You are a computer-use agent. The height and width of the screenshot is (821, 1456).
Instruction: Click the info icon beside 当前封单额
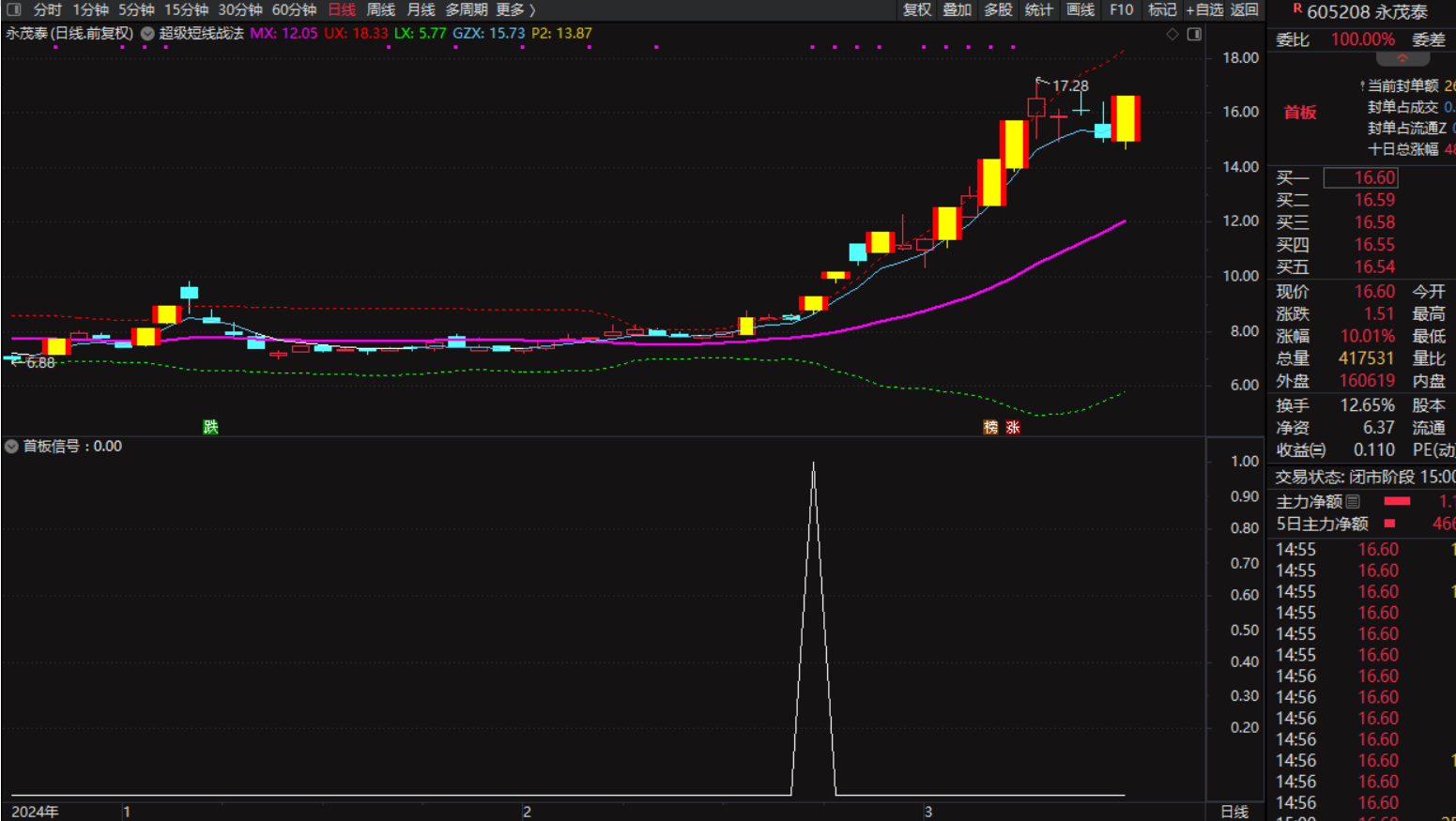1362,86
